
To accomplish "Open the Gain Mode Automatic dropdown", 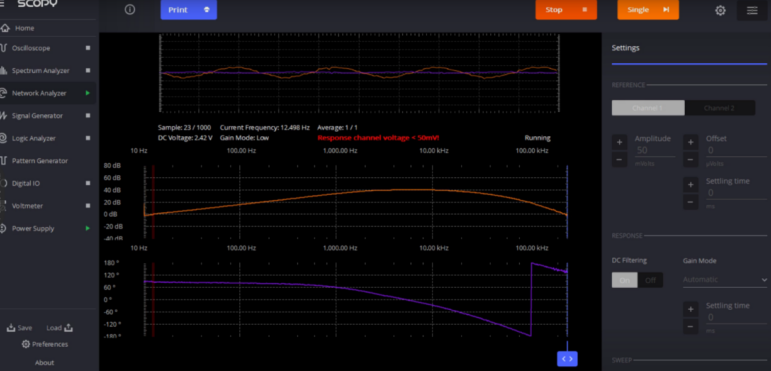I will [725, 280].
